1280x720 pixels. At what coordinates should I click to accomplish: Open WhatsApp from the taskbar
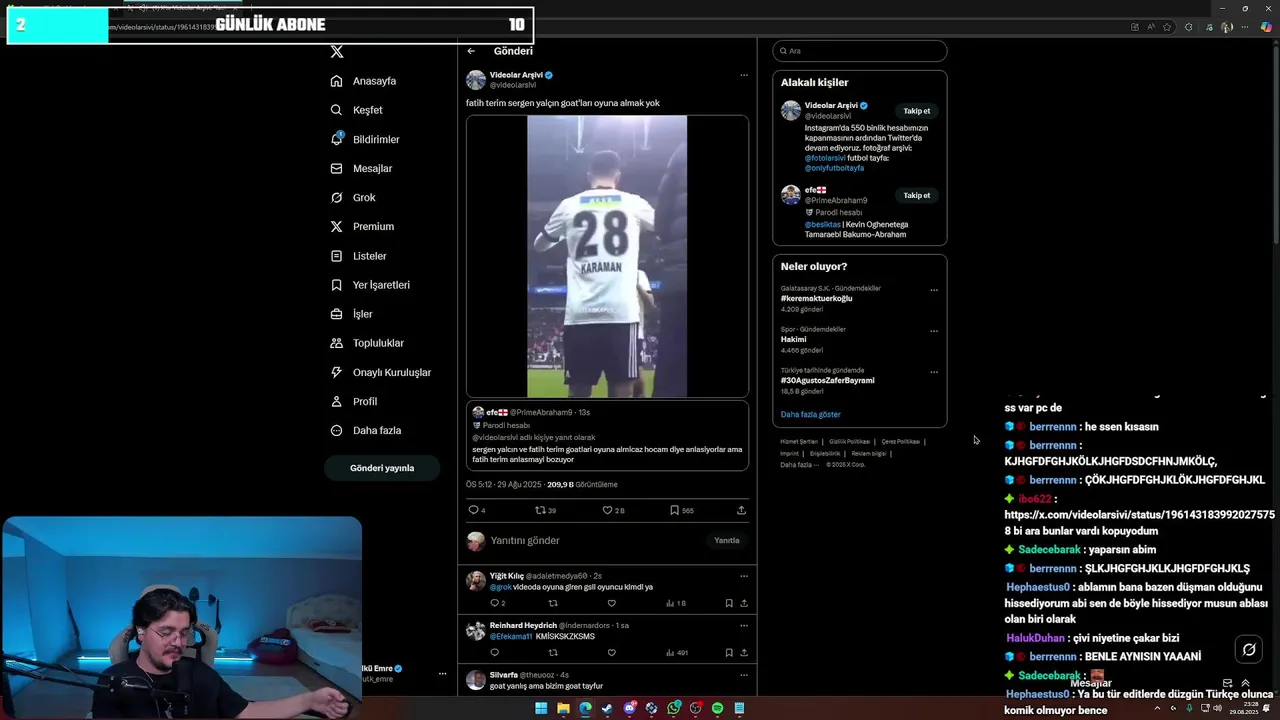(x=674, y=708)
